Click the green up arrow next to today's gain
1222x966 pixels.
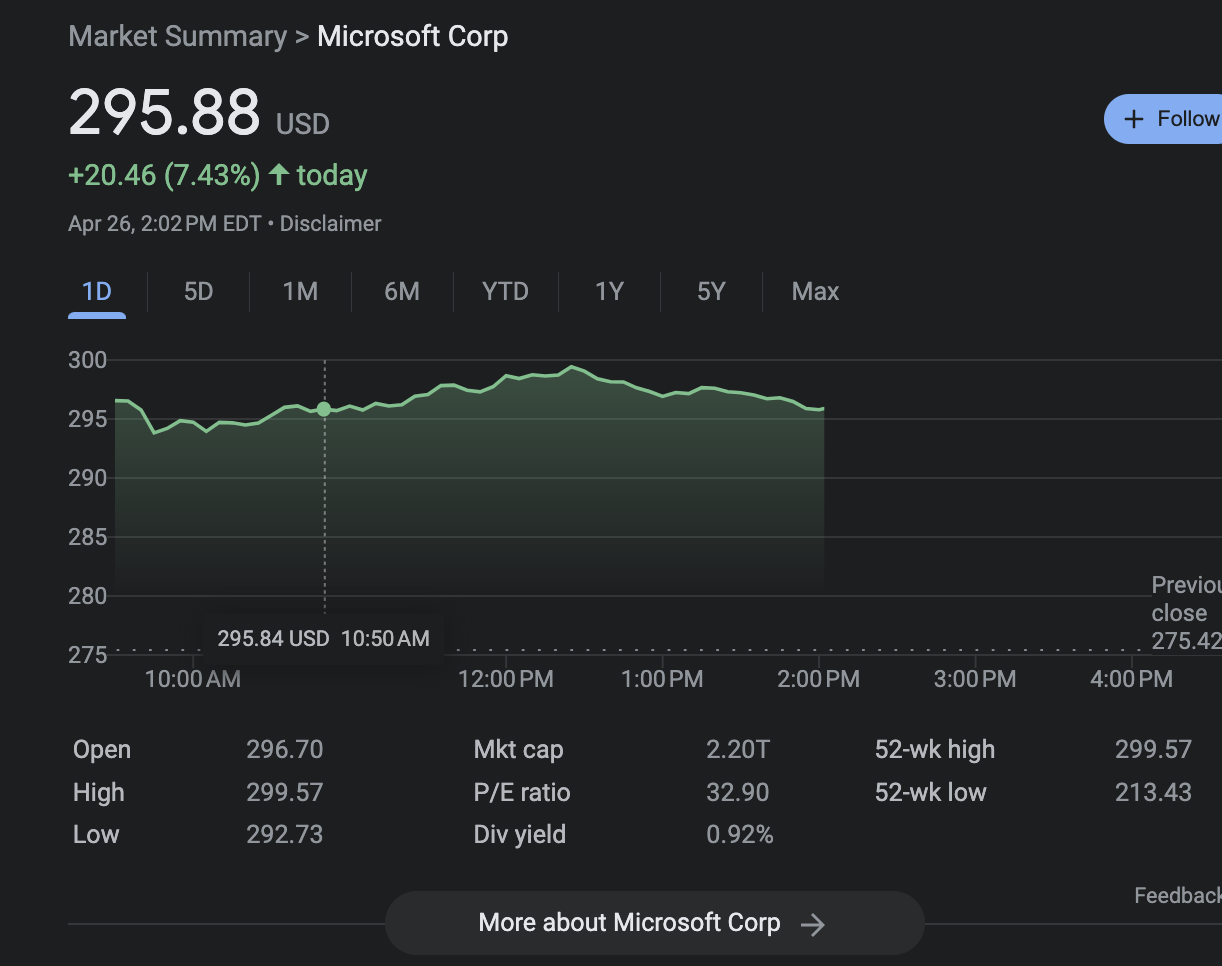[x=280, y=173]
